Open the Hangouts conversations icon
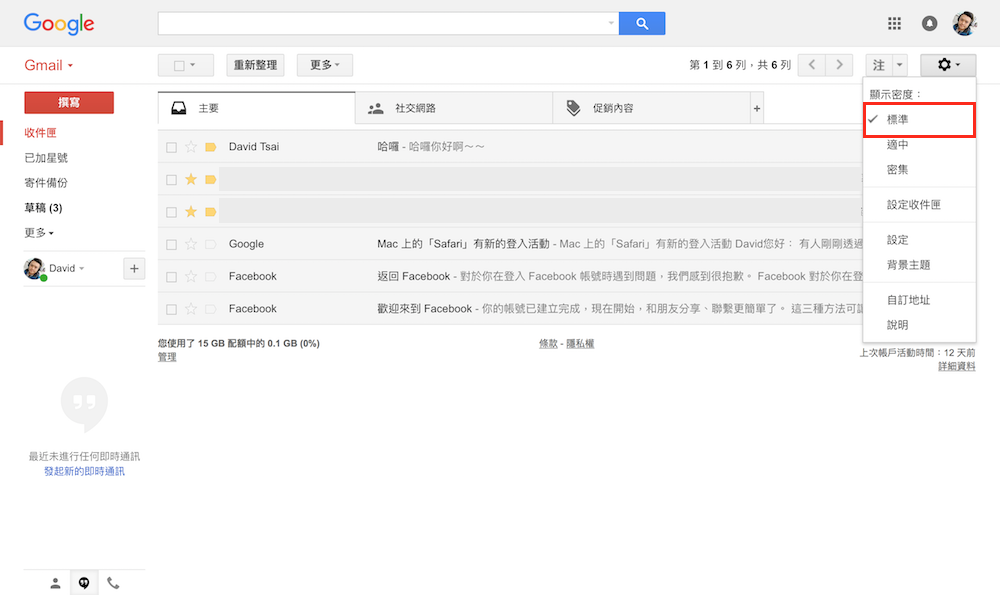1000x595 pixels. pyautogui.click(x=84, y=583)
